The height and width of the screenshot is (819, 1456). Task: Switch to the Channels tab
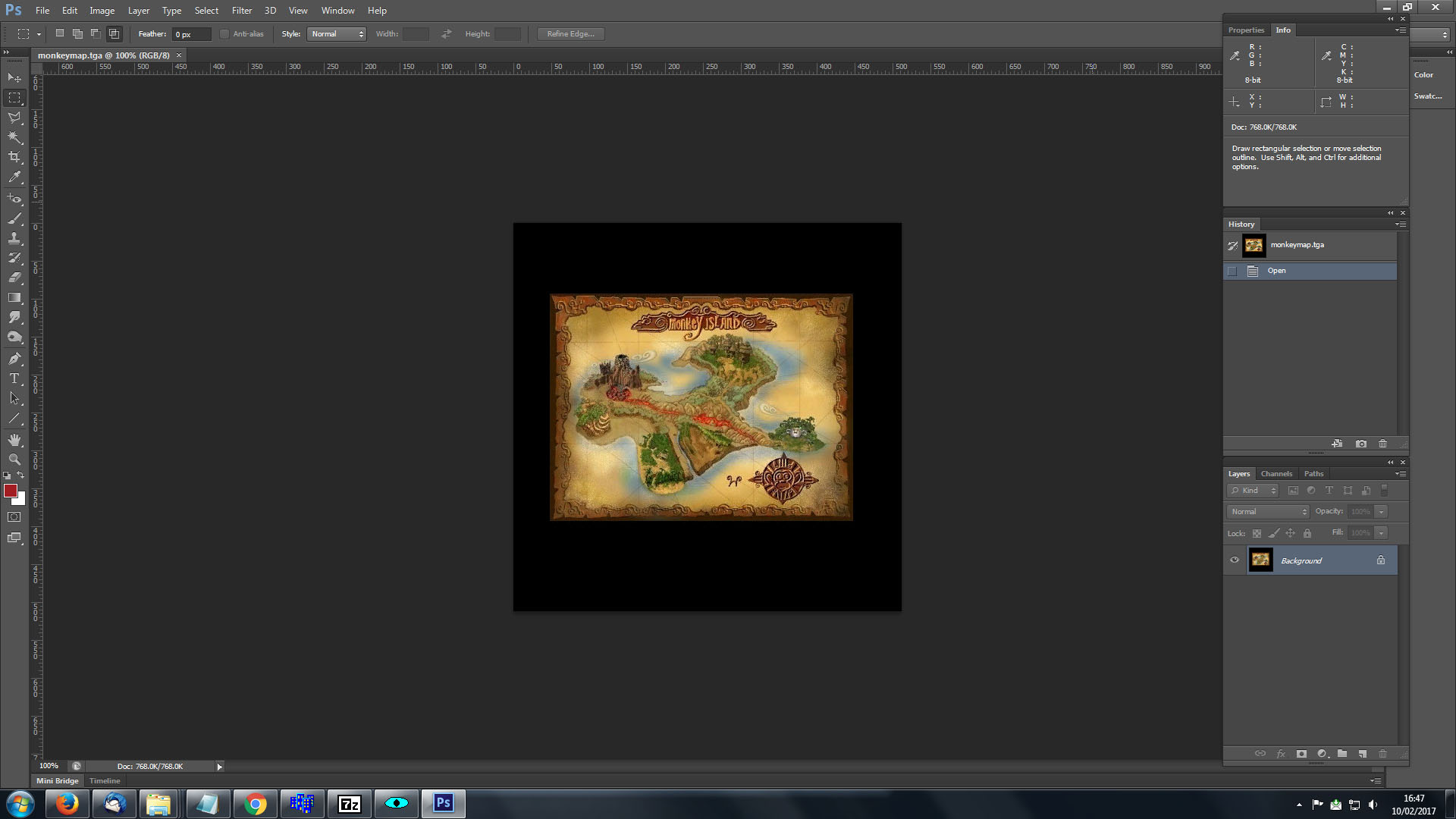click(1276, 474)
